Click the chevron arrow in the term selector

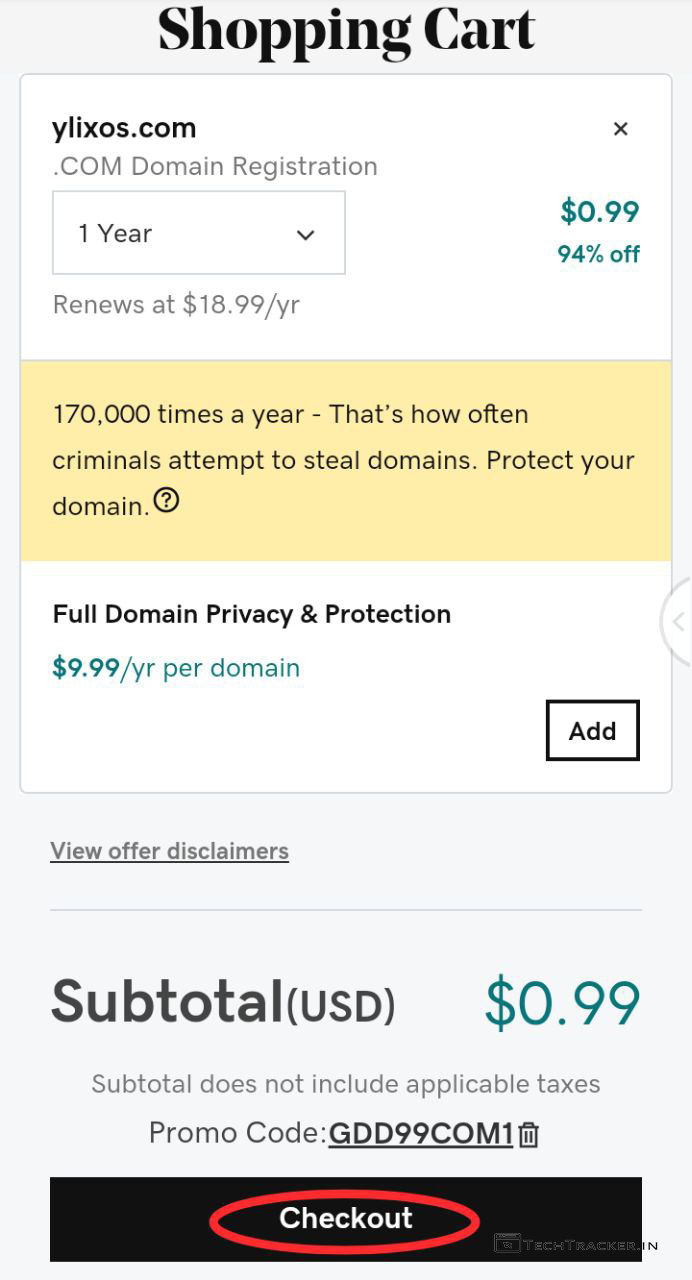306,235
